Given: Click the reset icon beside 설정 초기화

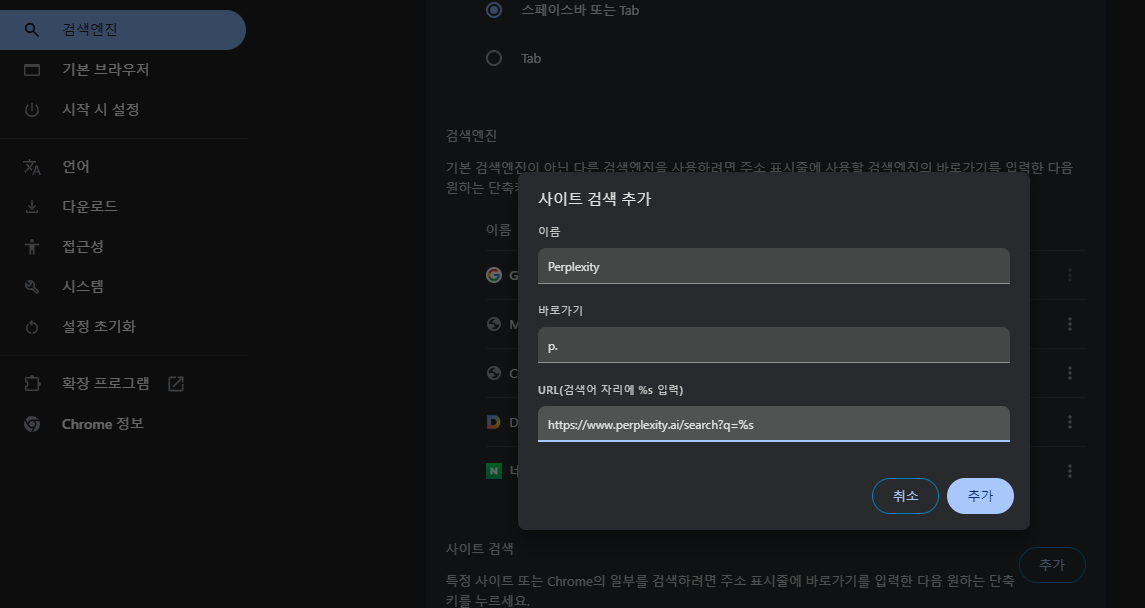Looking at the screenshot, I should (x=31, y=327).
